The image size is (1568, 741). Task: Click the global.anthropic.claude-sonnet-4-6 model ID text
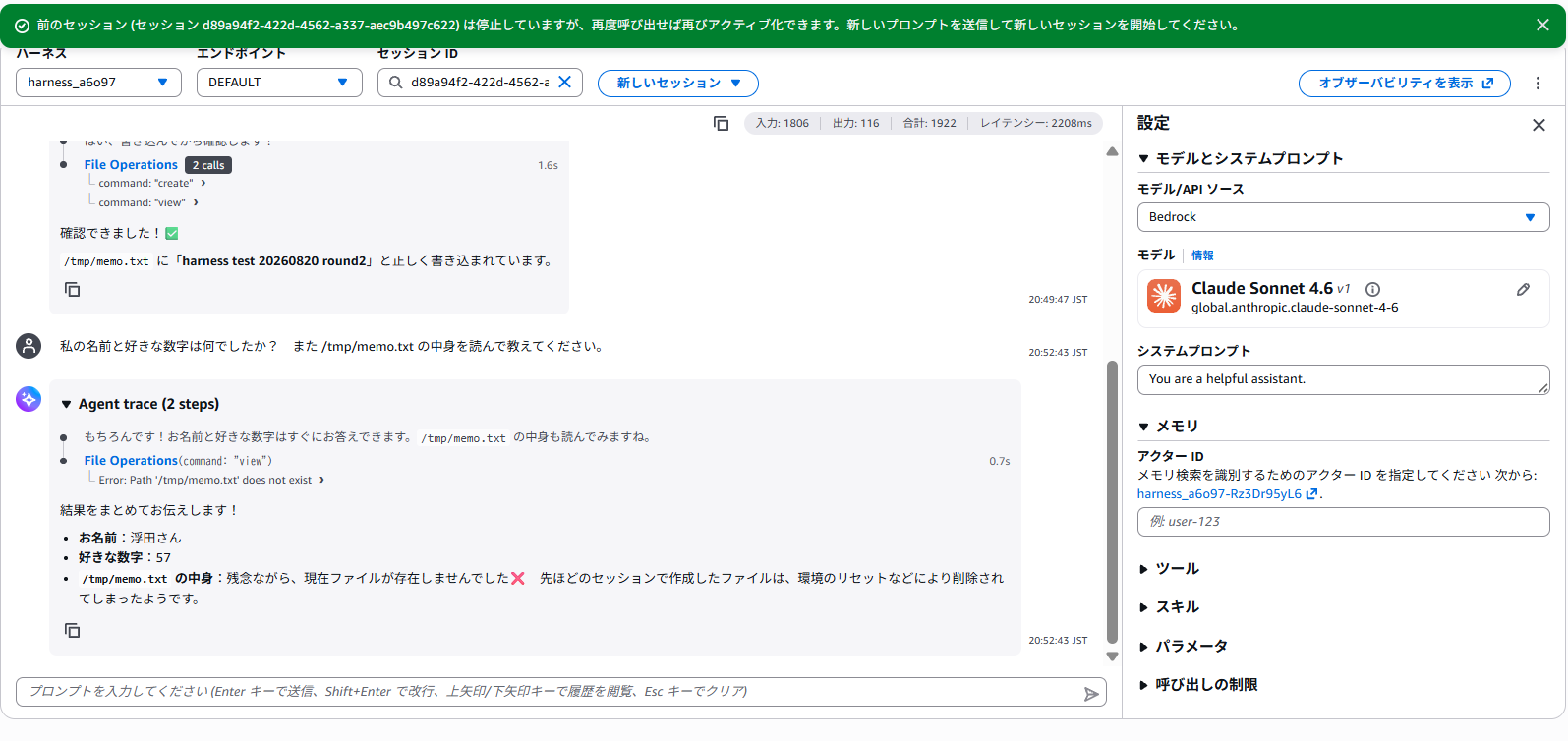click(x=1295, y=309)
